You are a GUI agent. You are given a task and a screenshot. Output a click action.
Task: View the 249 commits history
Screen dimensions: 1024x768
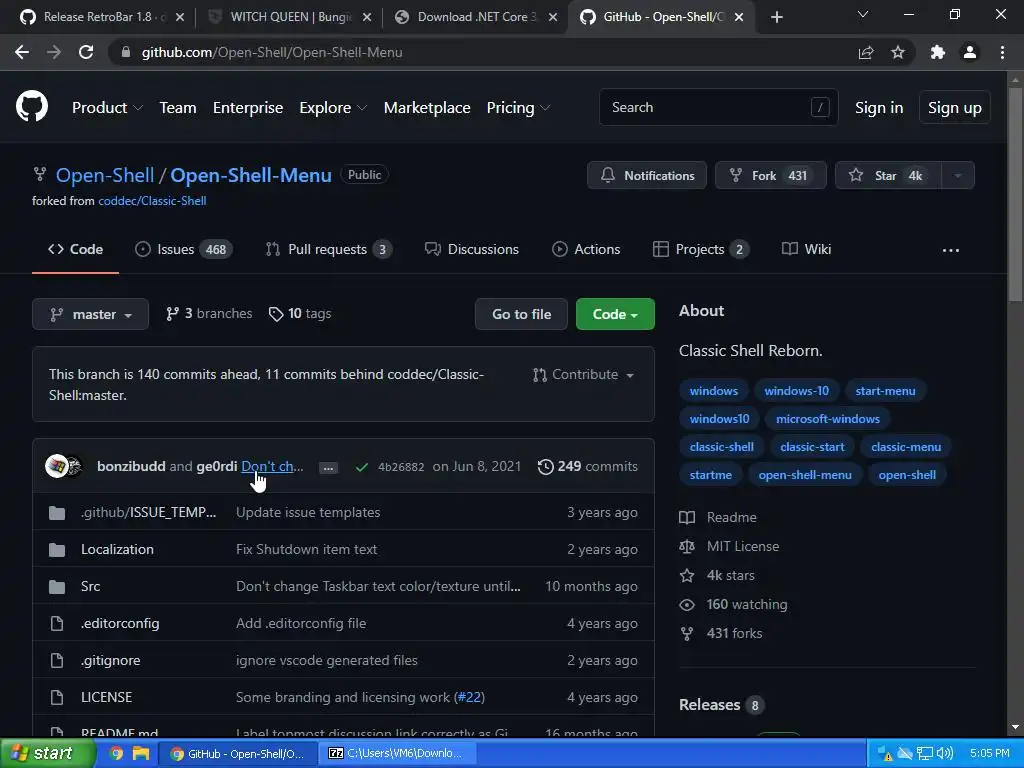point(587,466)
